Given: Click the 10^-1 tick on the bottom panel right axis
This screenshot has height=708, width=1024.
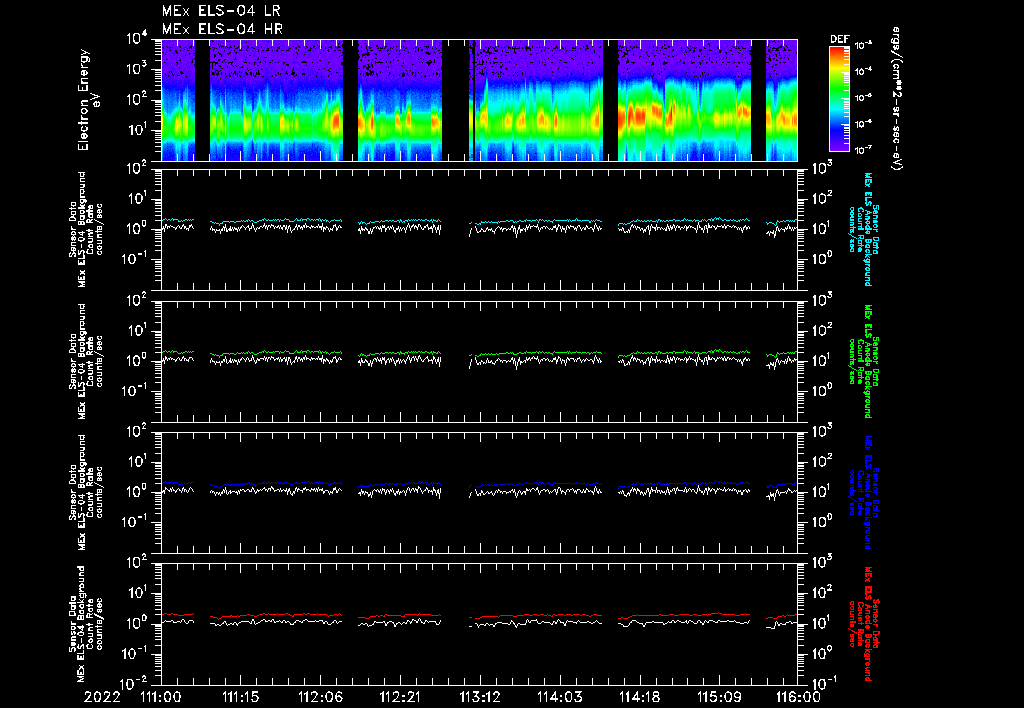Looking at the screenshot, I should pos(823,683).
